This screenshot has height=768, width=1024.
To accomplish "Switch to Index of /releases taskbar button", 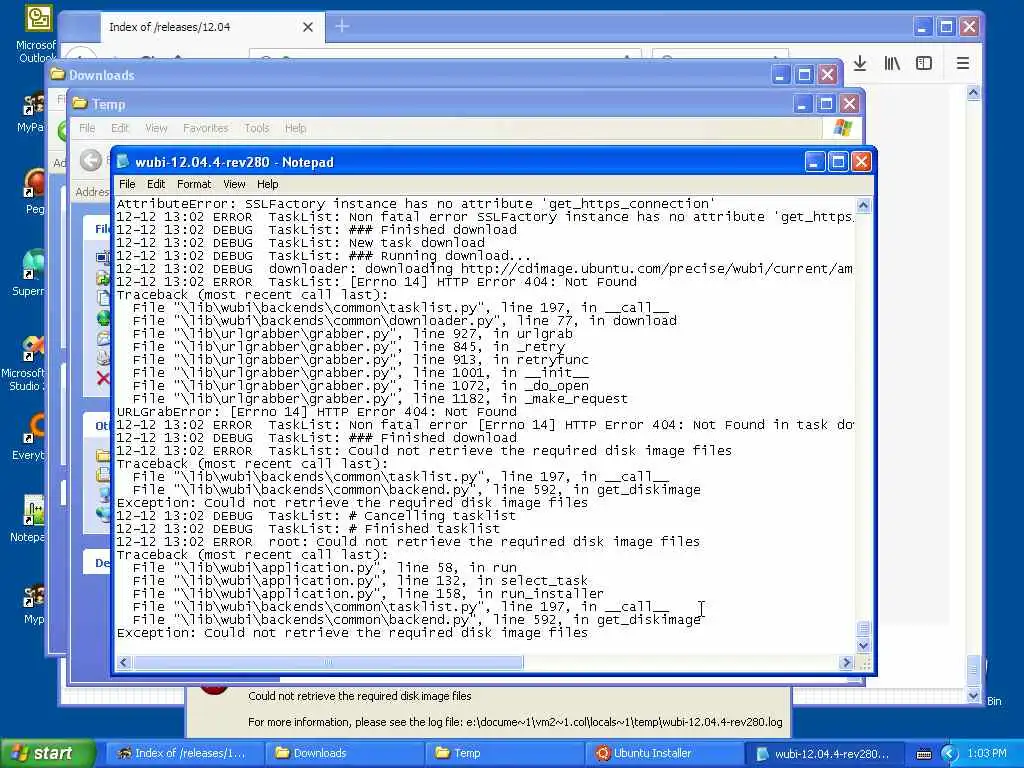I will [x=183, y=753].
